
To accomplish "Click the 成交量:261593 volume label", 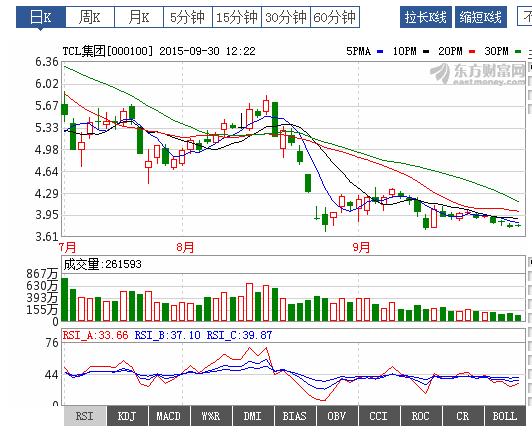I will (x=102, y=264).
